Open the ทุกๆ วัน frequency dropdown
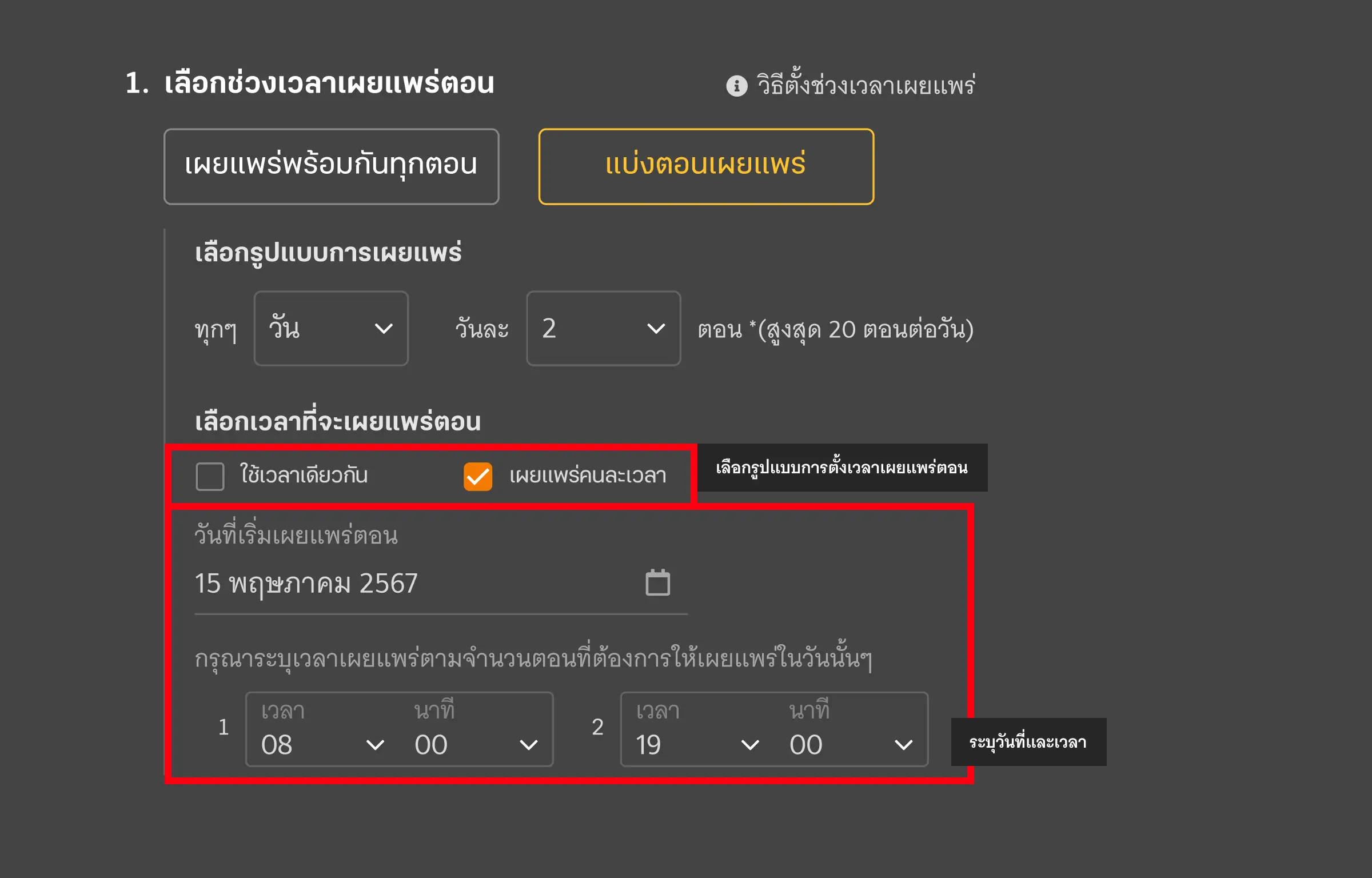This screenshot has width=1372, height=878. pos(331,329)
